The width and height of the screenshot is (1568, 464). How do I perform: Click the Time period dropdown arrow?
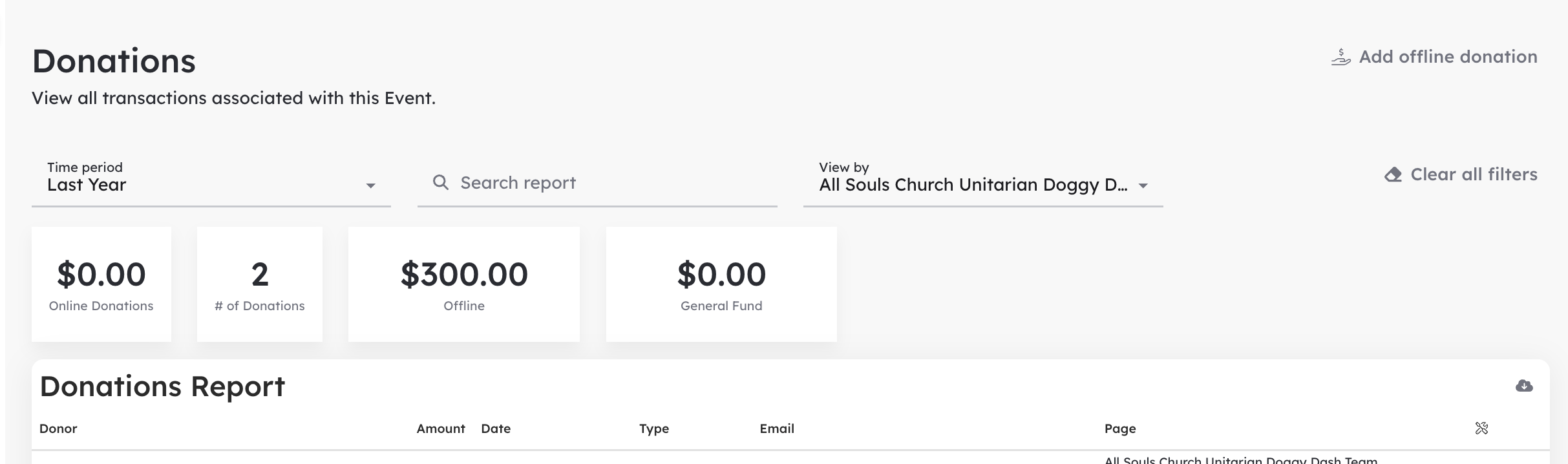(370, 185)
